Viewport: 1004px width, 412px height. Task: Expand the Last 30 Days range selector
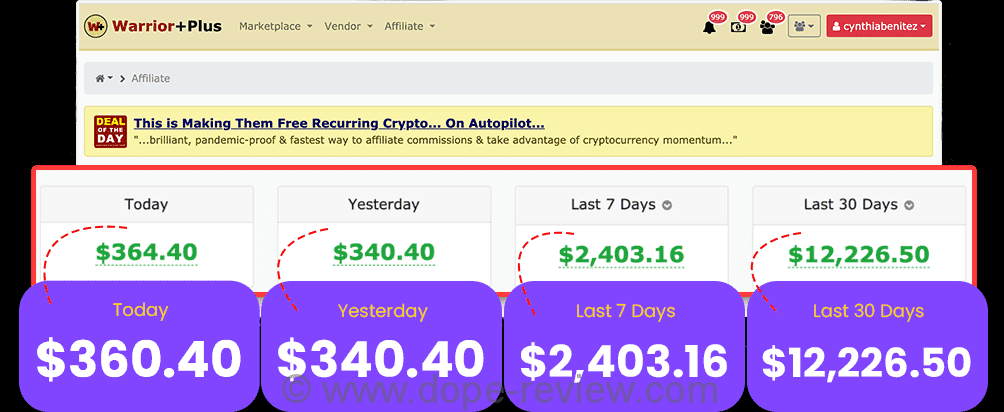909,205
